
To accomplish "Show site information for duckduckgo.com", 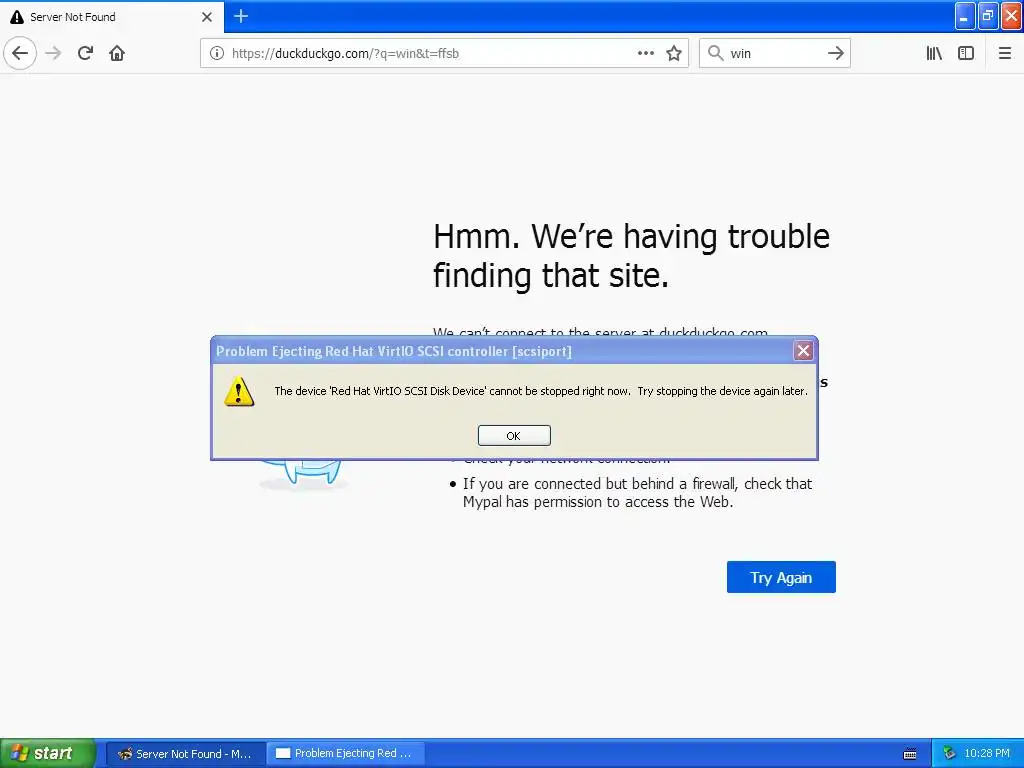I will (217, 54).
